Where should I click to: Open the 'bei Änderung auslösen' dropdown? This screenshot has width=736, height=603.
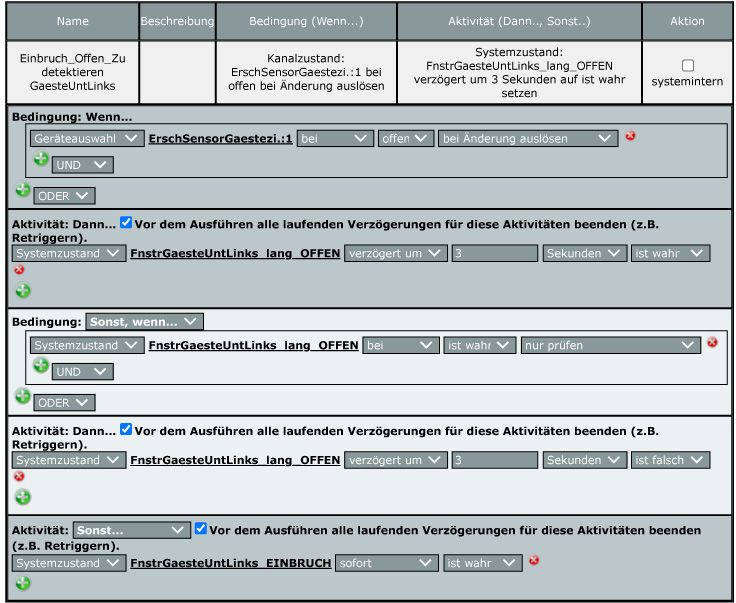(x=528, y=139)
